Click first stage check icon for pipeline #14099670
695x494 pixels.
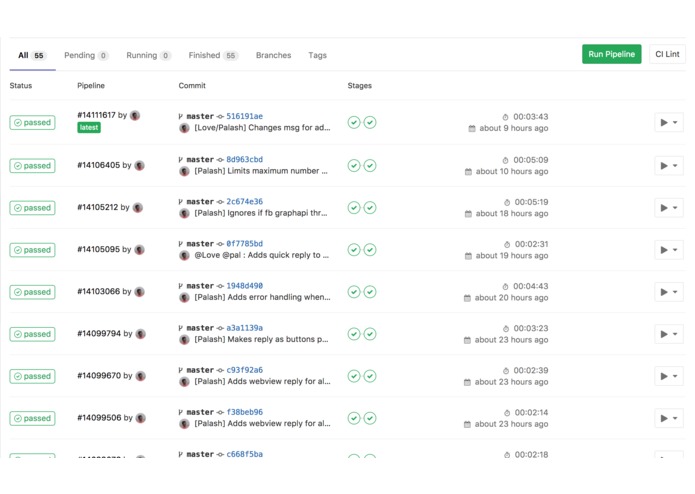354,376
